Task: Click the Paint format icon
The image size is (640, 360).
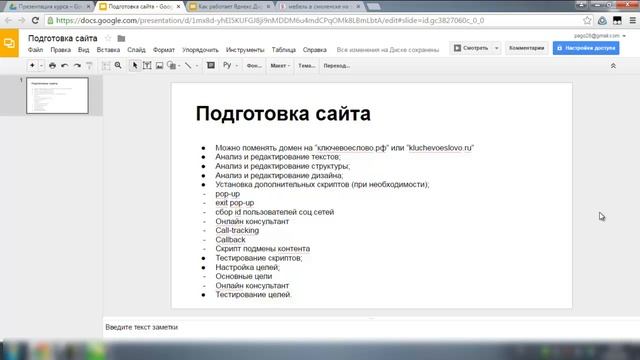Action: coord(89,65)
